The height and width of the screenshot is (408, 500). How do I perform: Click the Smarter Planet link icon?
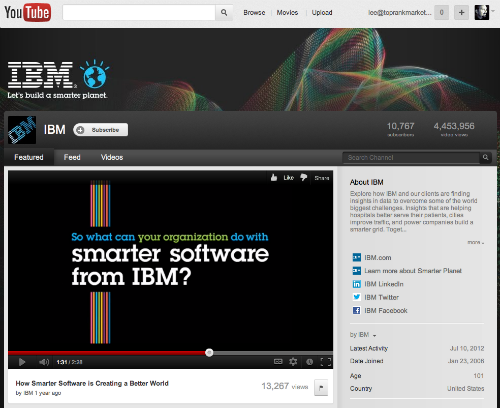click(356, 271)
